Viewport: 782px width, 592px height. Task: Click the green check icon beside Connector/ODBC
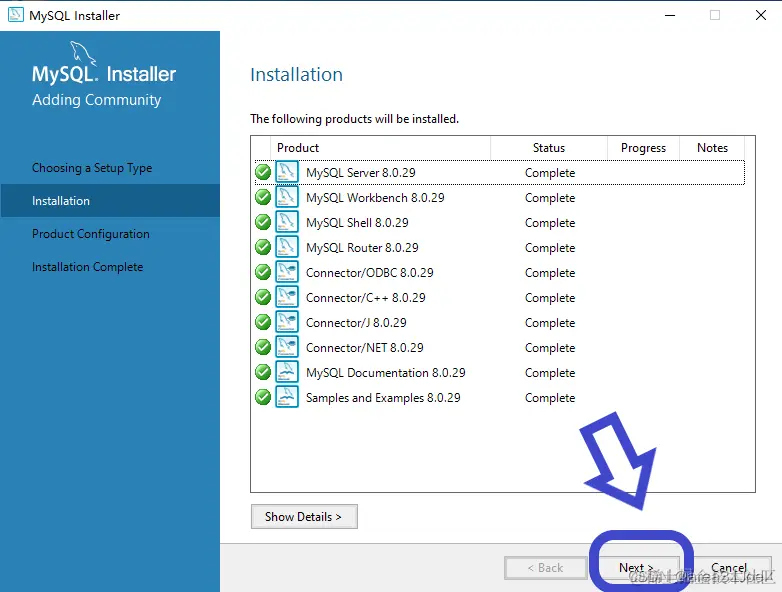click(263, 272)
